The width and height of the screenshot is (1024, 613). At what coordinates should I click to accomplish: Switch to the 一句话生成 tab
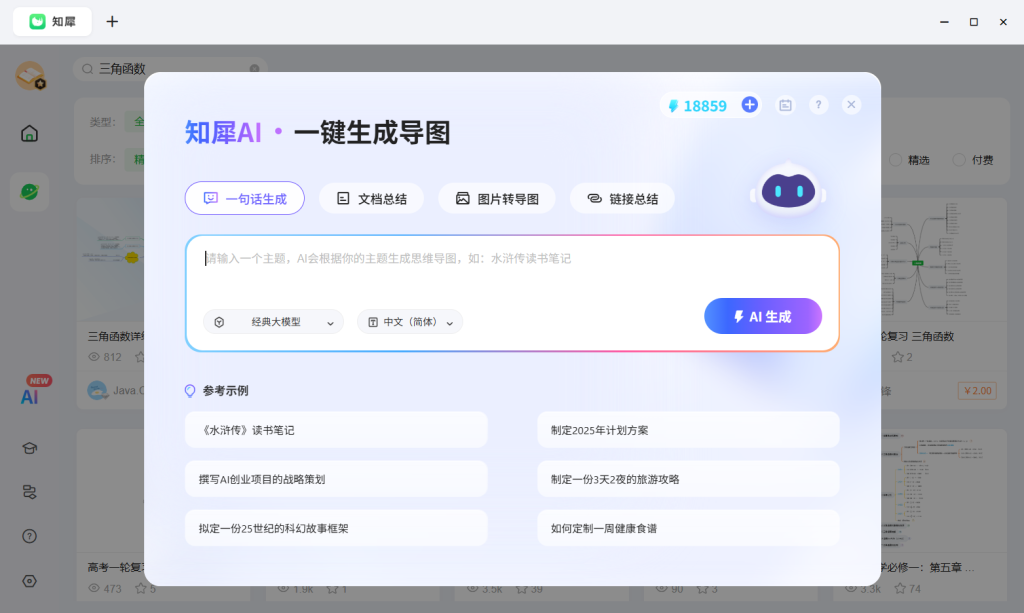pos(245,198)
